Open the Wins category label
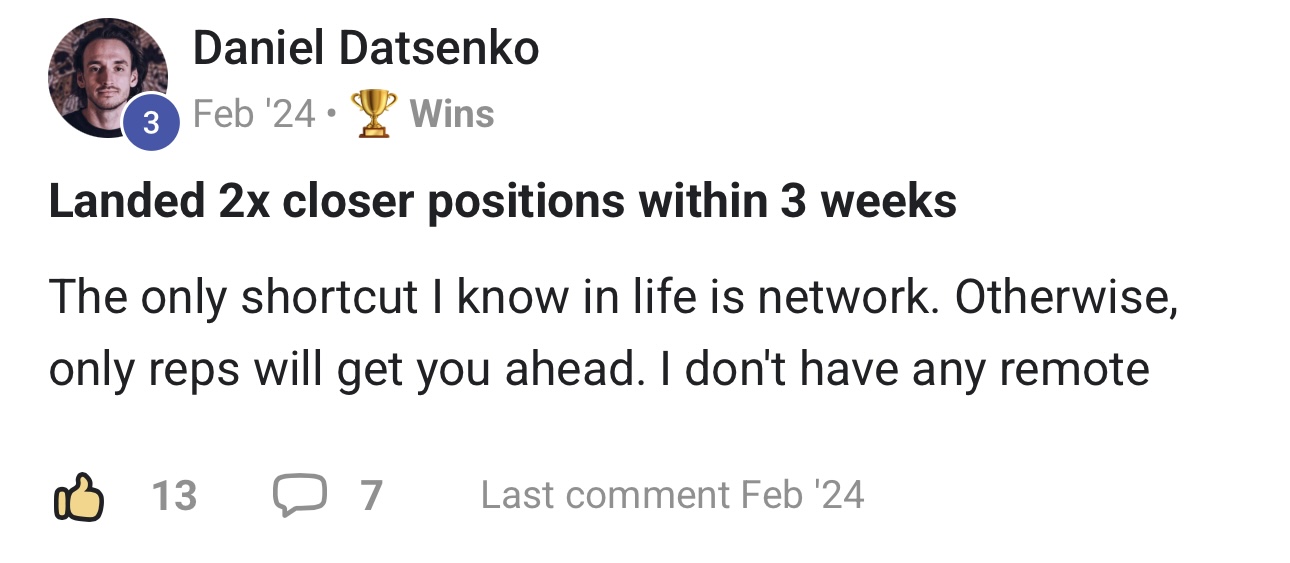The height and width of the screenshot is (563, 1290). (452, 114)
